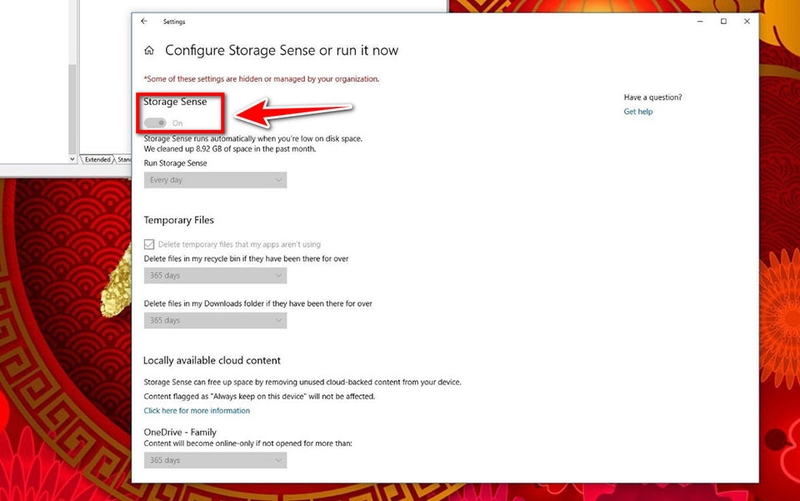Image resolution: width=800 pixels, height=501 pixels.
Task: Open the Run Storage Sense 'Every day' dropdown
Action: [215, 180]
